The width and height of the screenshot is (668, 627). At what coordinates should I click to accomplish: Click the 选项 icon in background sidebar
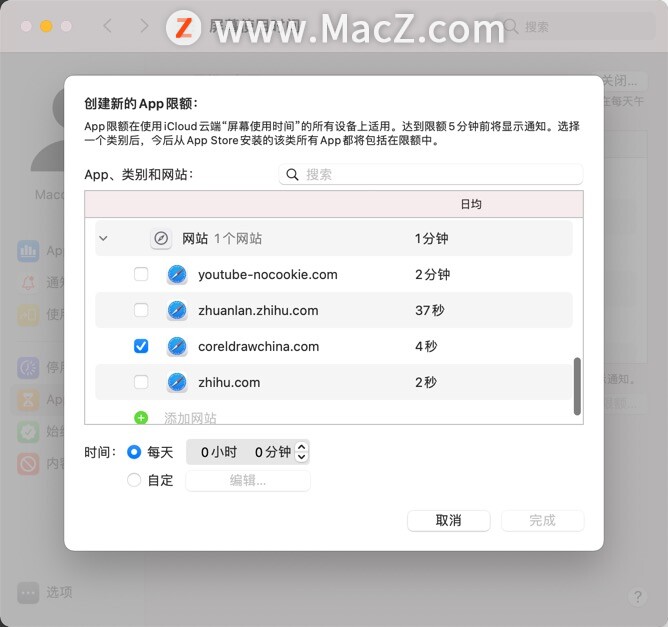pos(28,592)
